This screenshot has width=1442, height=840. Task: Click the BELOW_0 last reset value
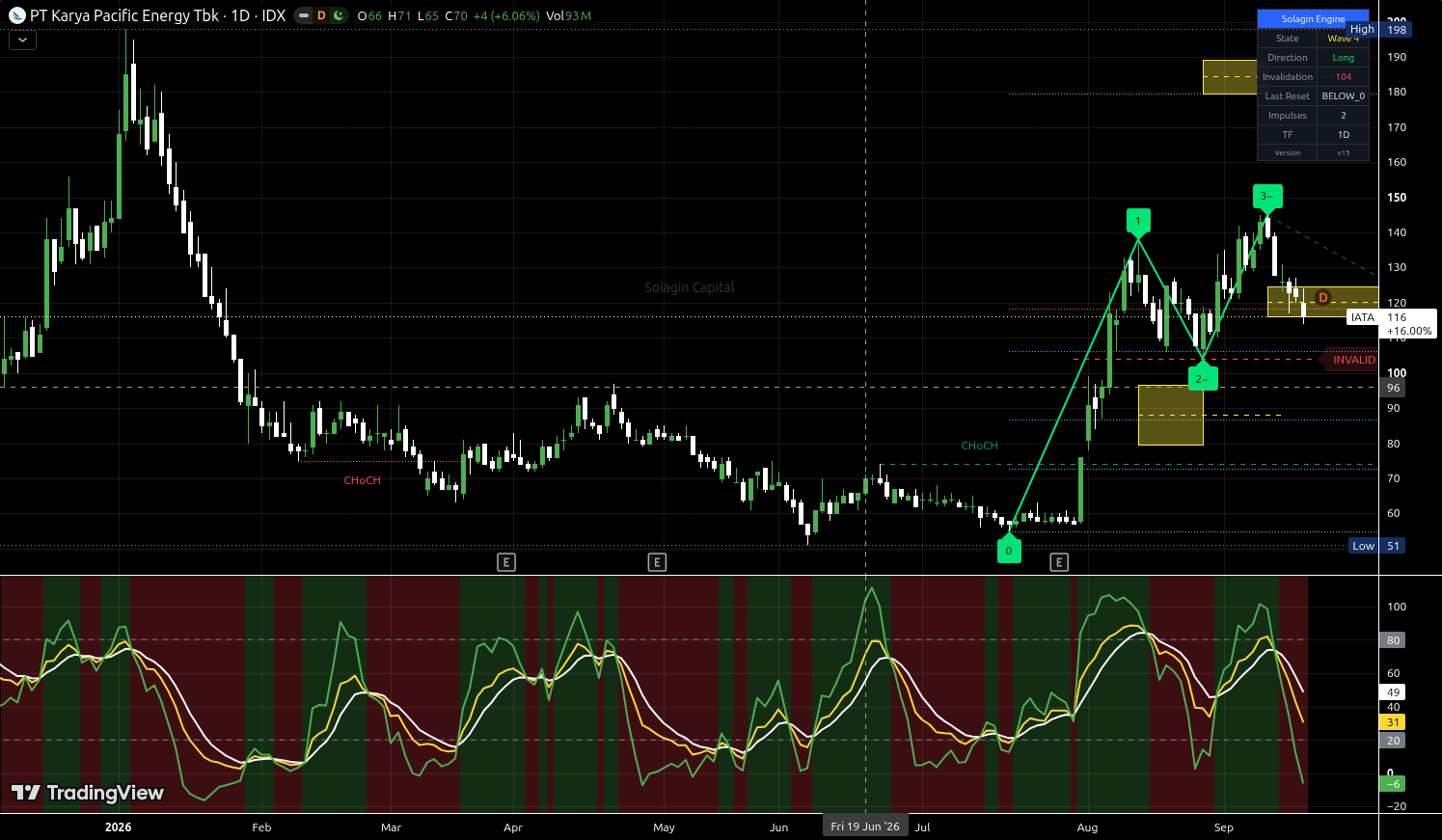coord(1344,96)
